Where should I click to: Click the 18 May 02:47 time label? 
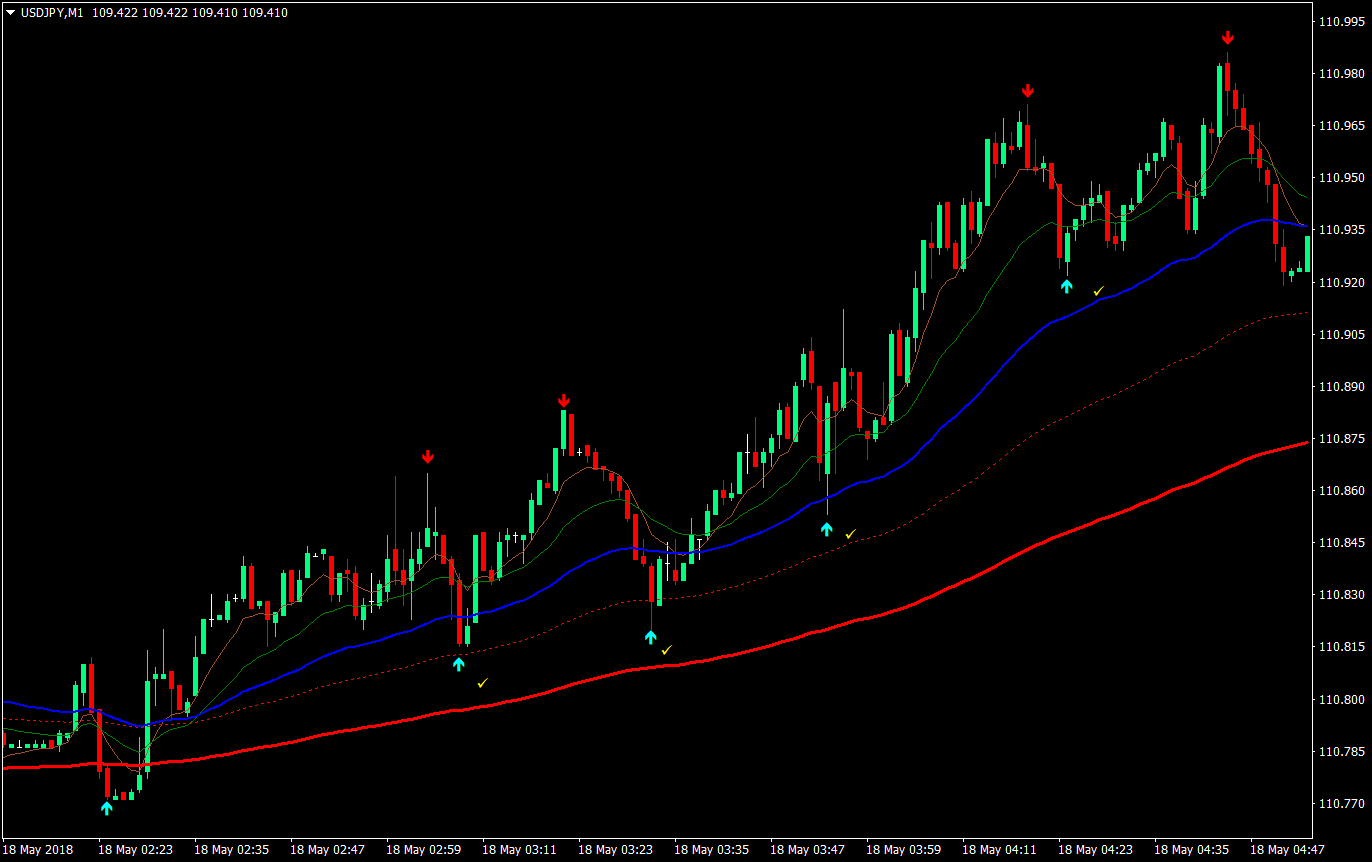click(x=328, y=849)
